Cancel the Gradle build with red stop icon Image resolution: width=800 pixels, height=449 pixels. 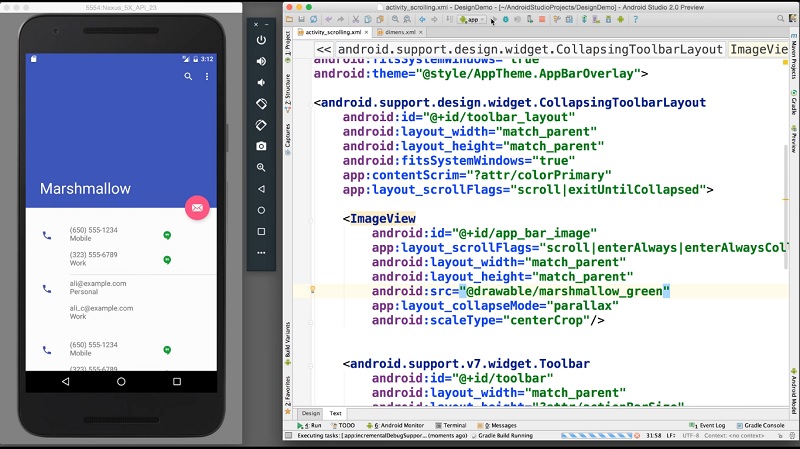pyautogui.click(x=637, y=436)
